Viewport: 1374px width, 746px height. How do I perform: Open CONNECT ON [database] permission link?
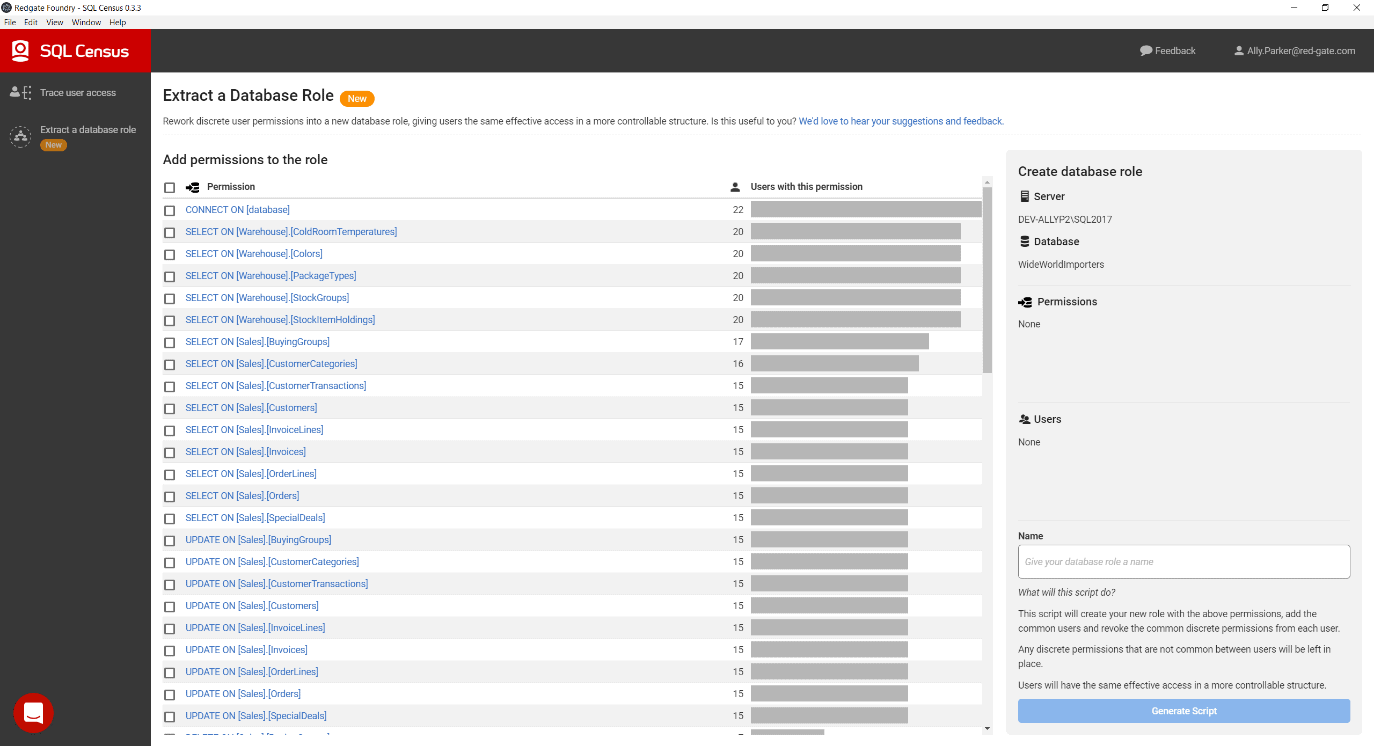pos(238,210)
